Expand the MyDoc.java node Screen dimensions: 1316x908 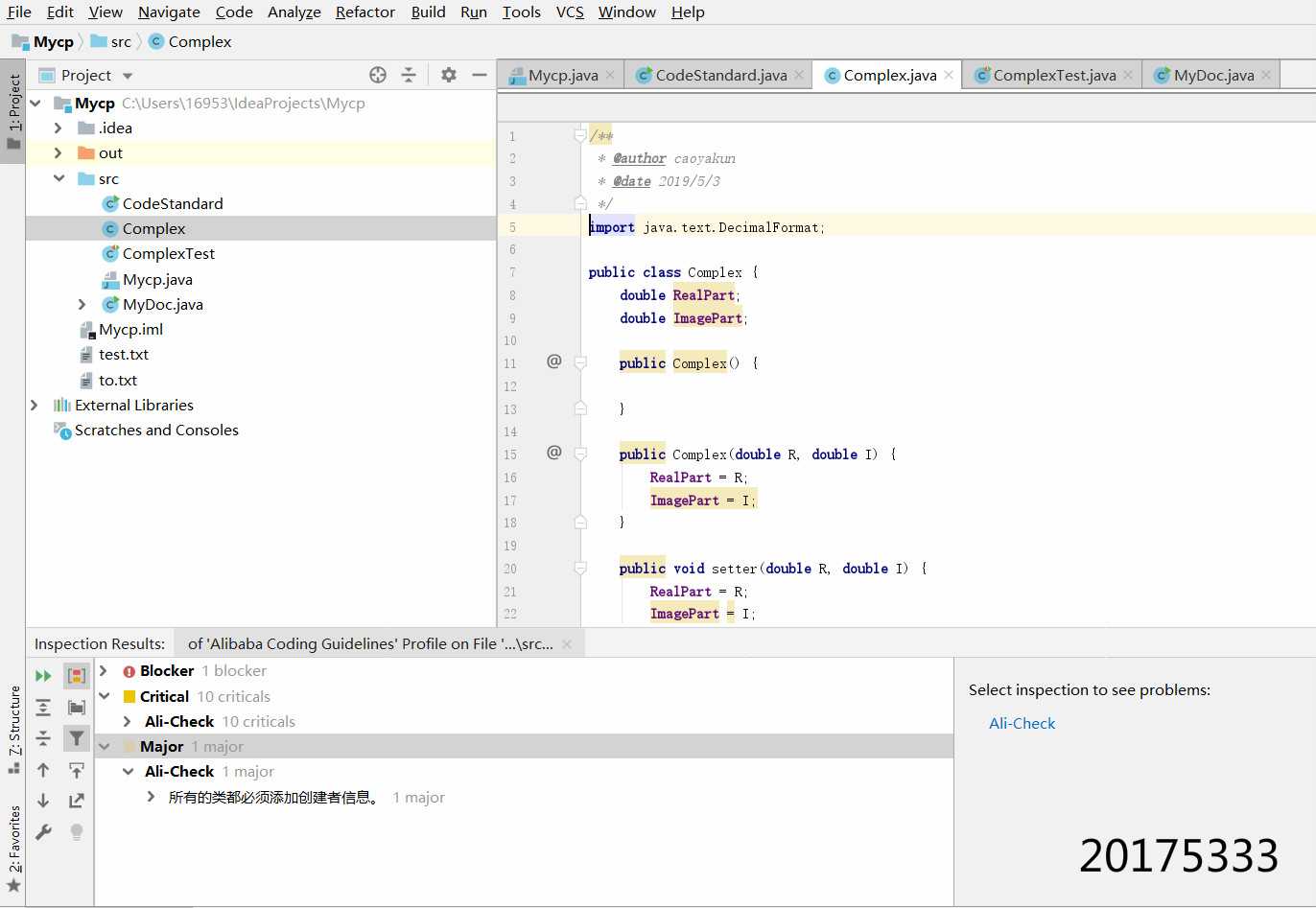tap(82, 304)
